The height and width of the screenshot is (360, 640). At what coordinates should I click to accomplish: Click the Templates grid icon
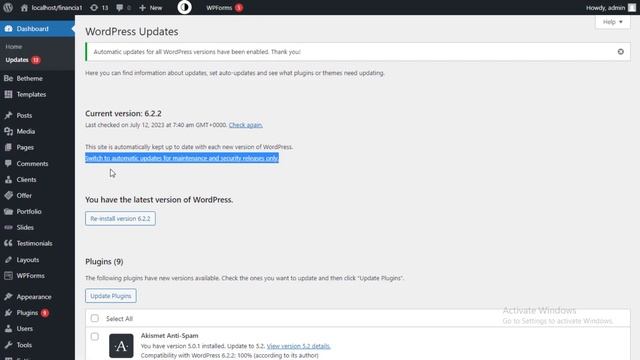(9, 94)
